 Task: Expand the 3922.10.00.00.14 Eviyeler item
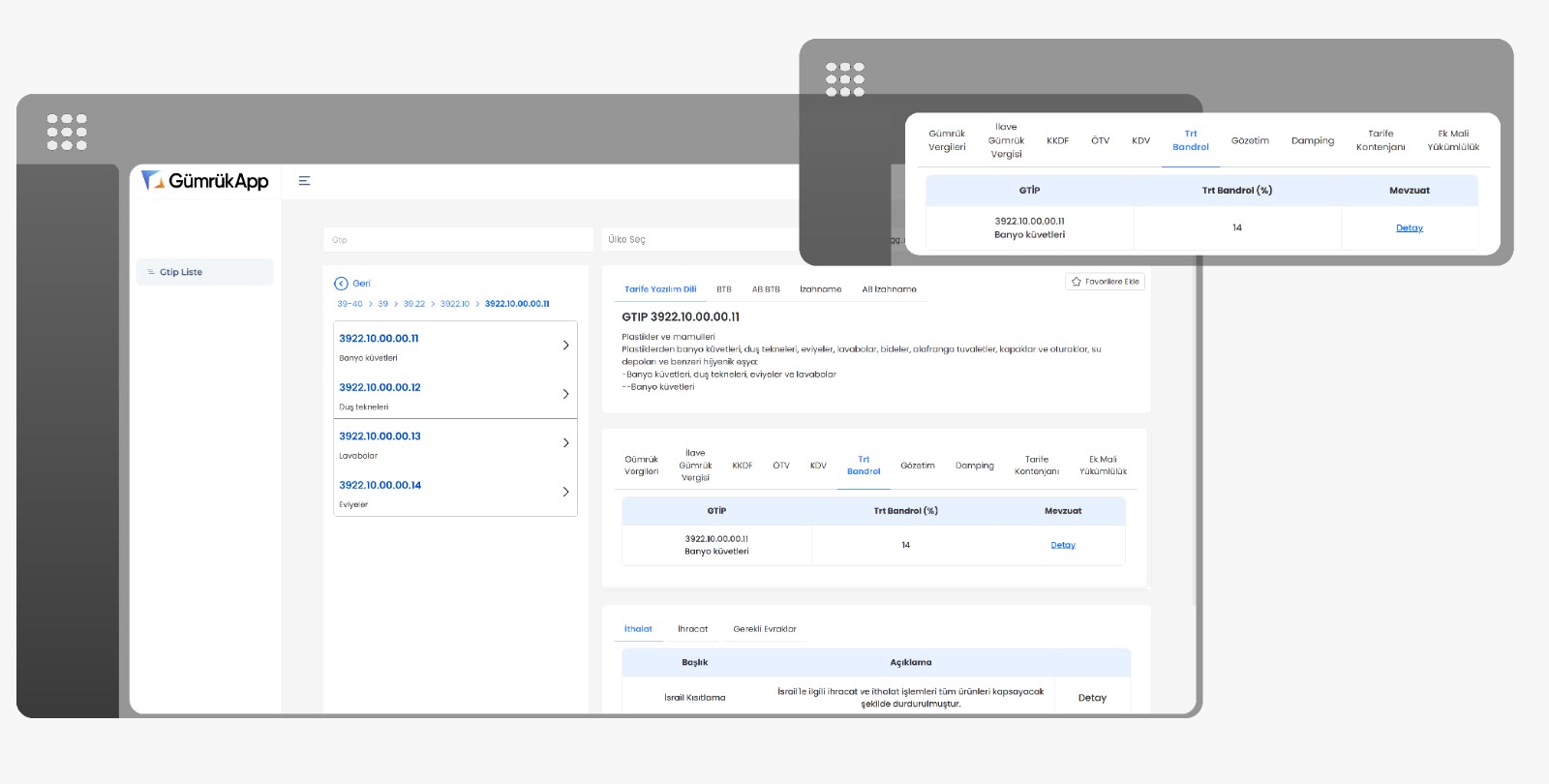pos(565,492)
